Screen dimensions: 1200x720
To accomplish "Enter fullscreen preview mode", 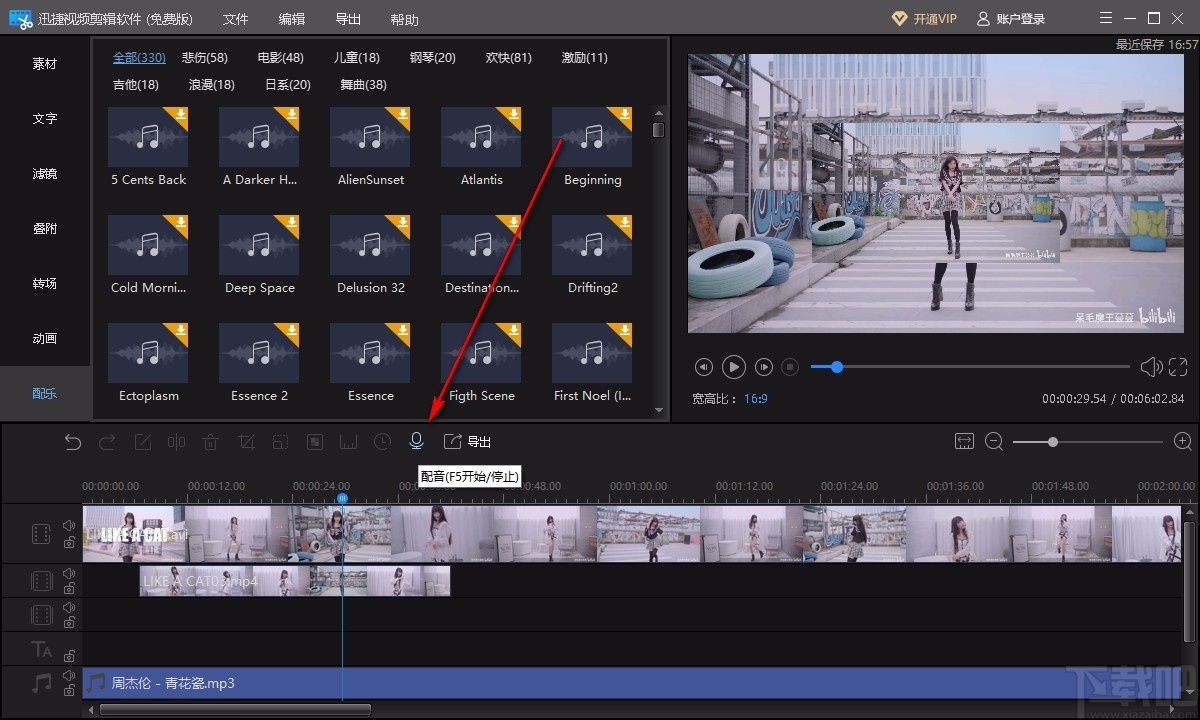I will 1178,367.
